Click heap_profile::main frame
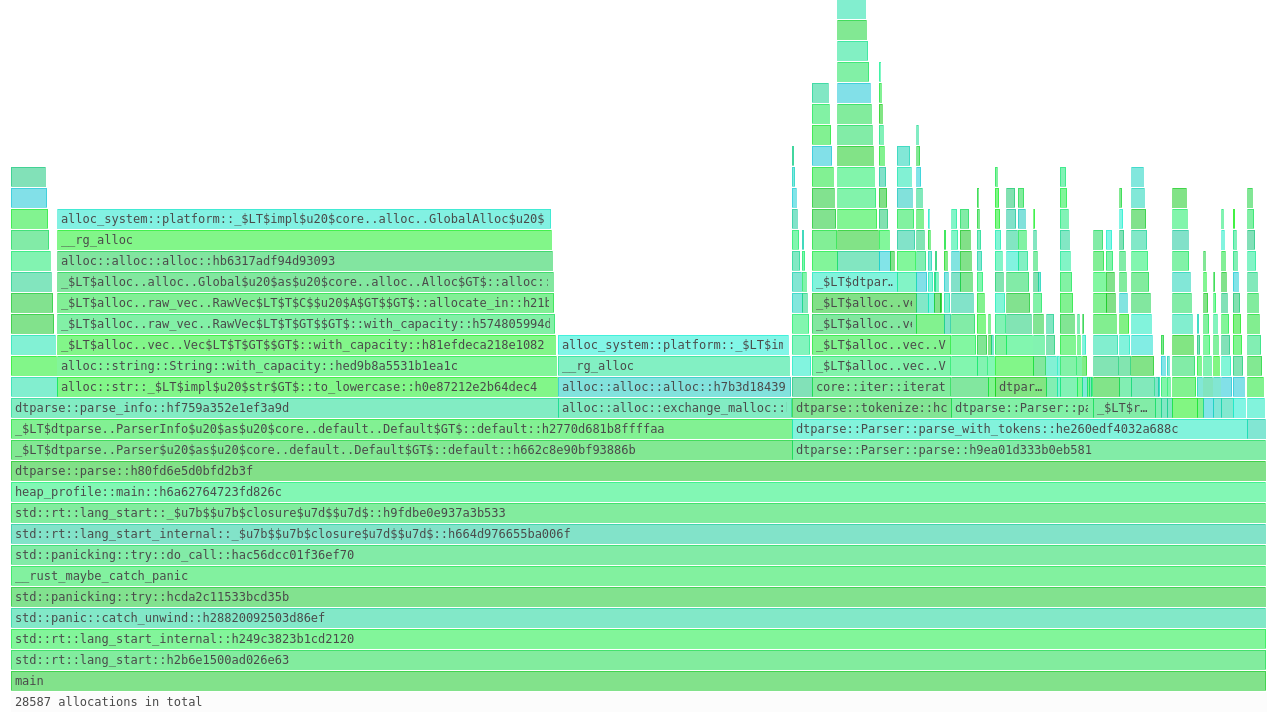The height and width of the screenshot is (715, 1284). pyautogui.click(x=638, y=492)
